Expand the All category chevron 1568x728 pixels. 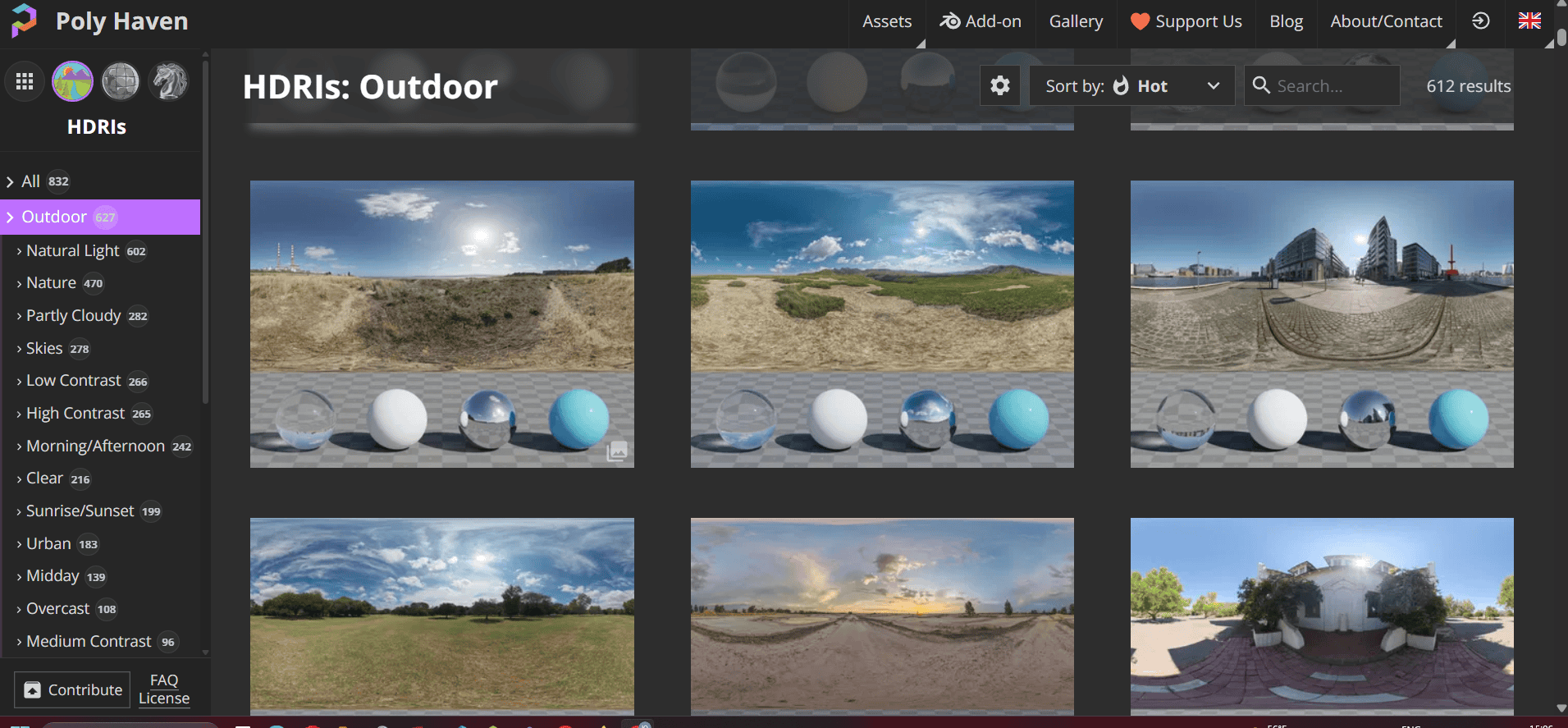click(x=11, y=181)
